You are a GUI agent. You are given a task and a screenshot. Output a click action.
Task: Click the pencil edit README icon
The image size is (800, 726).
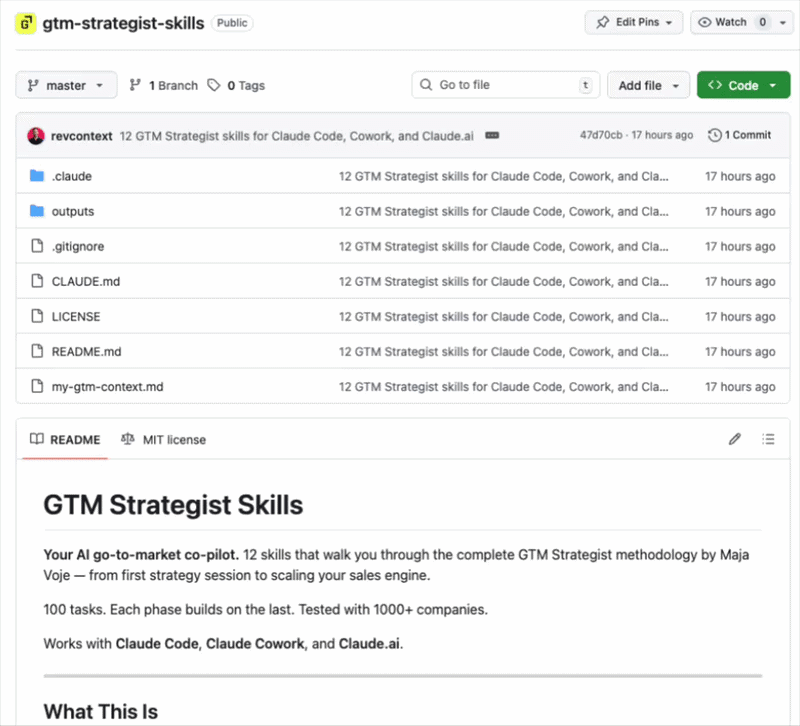(735, 439)
